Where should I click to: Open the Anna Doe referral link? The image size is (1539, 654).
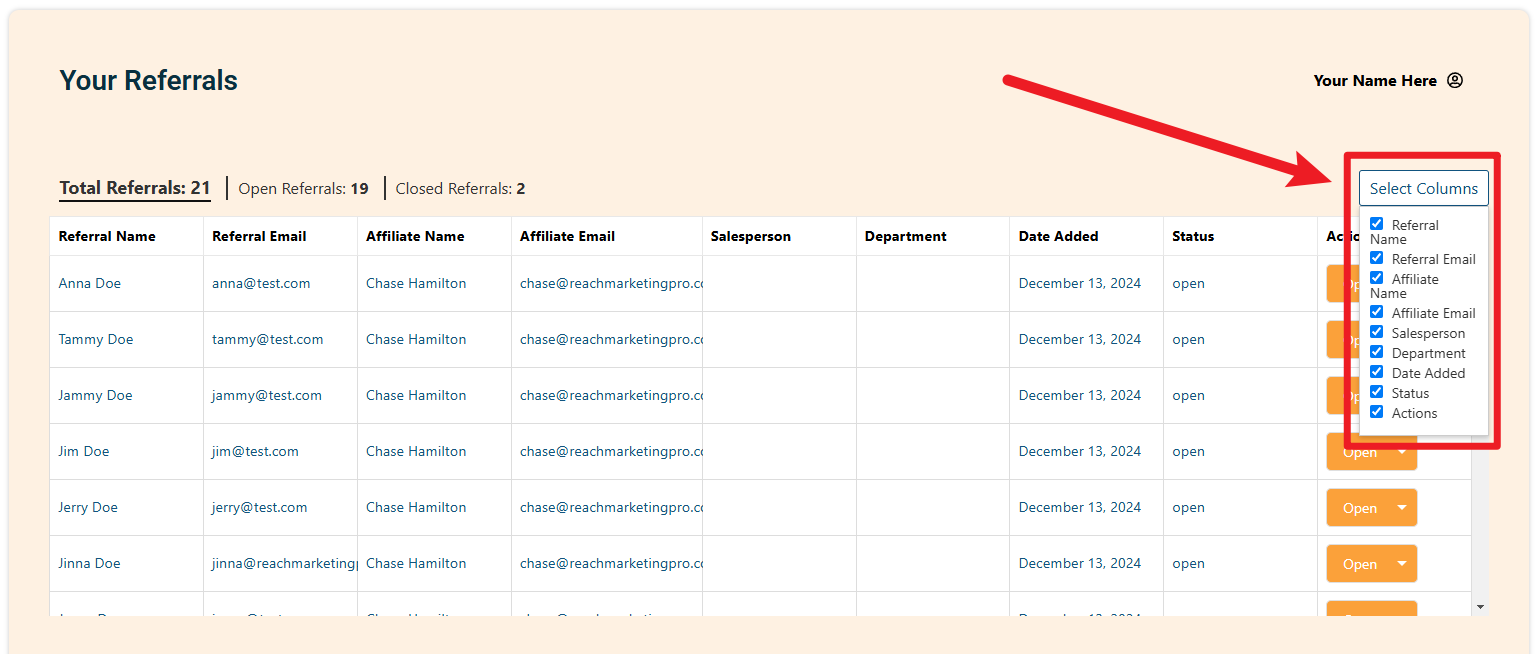click(x=90, y=284)
